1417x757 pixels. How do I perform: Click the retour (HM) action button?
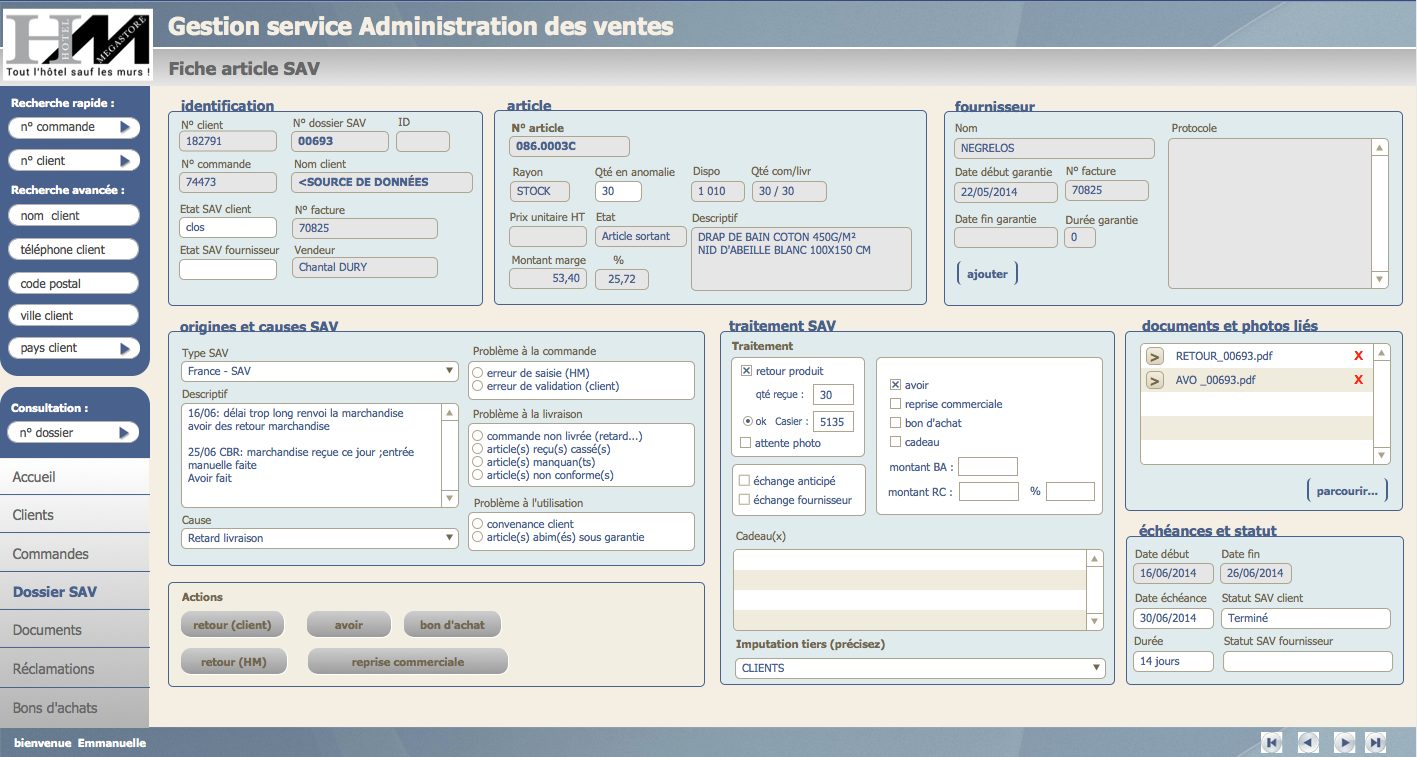point(232,662)
